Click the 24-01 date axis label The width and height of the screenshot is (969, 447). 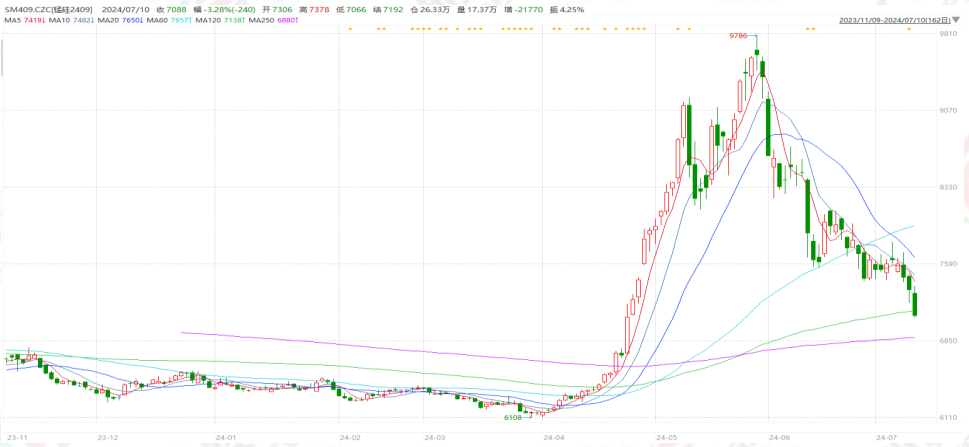[x=226, y=437]
